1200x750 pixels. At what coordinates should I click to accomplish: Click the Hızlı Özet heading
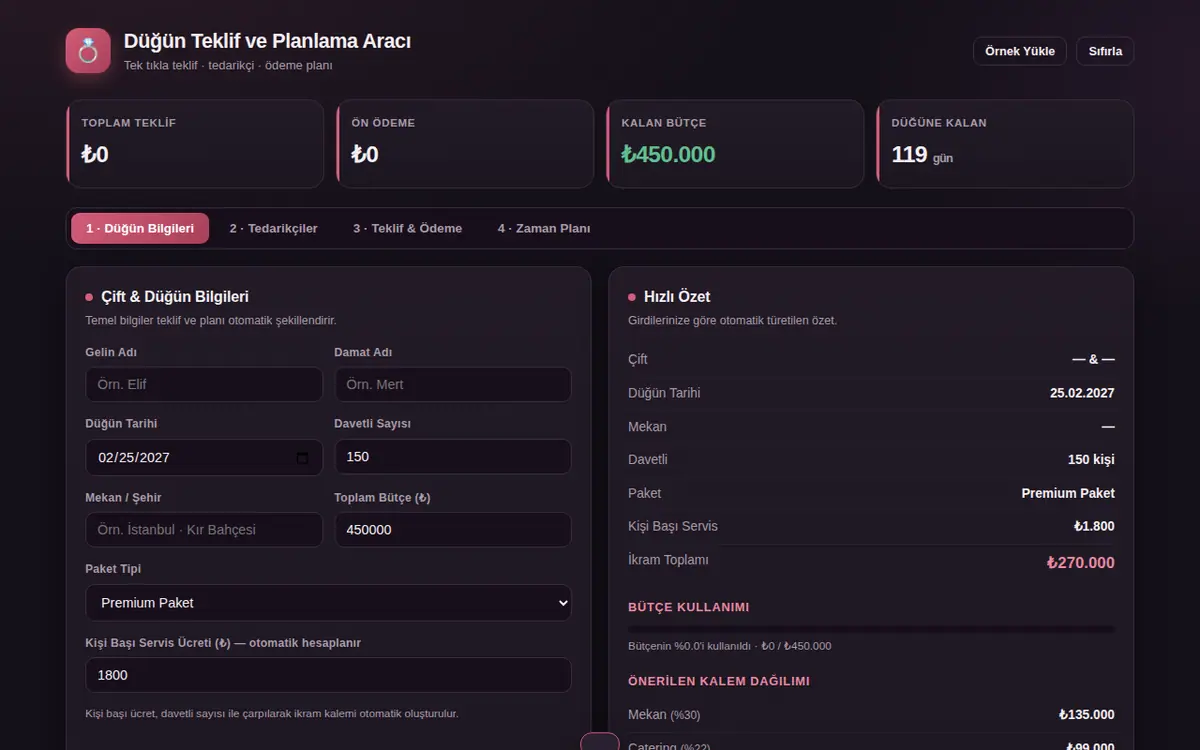tap(677, 297)
